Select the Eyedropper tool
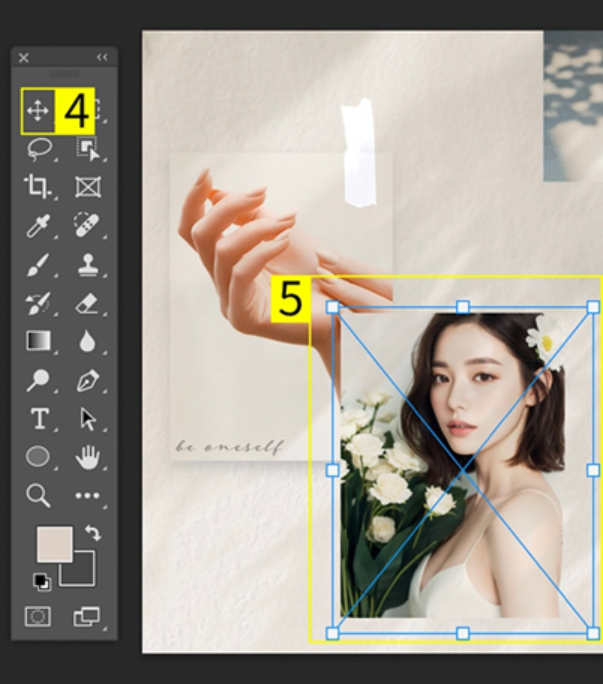603x684 pixels. coord(38,226)
